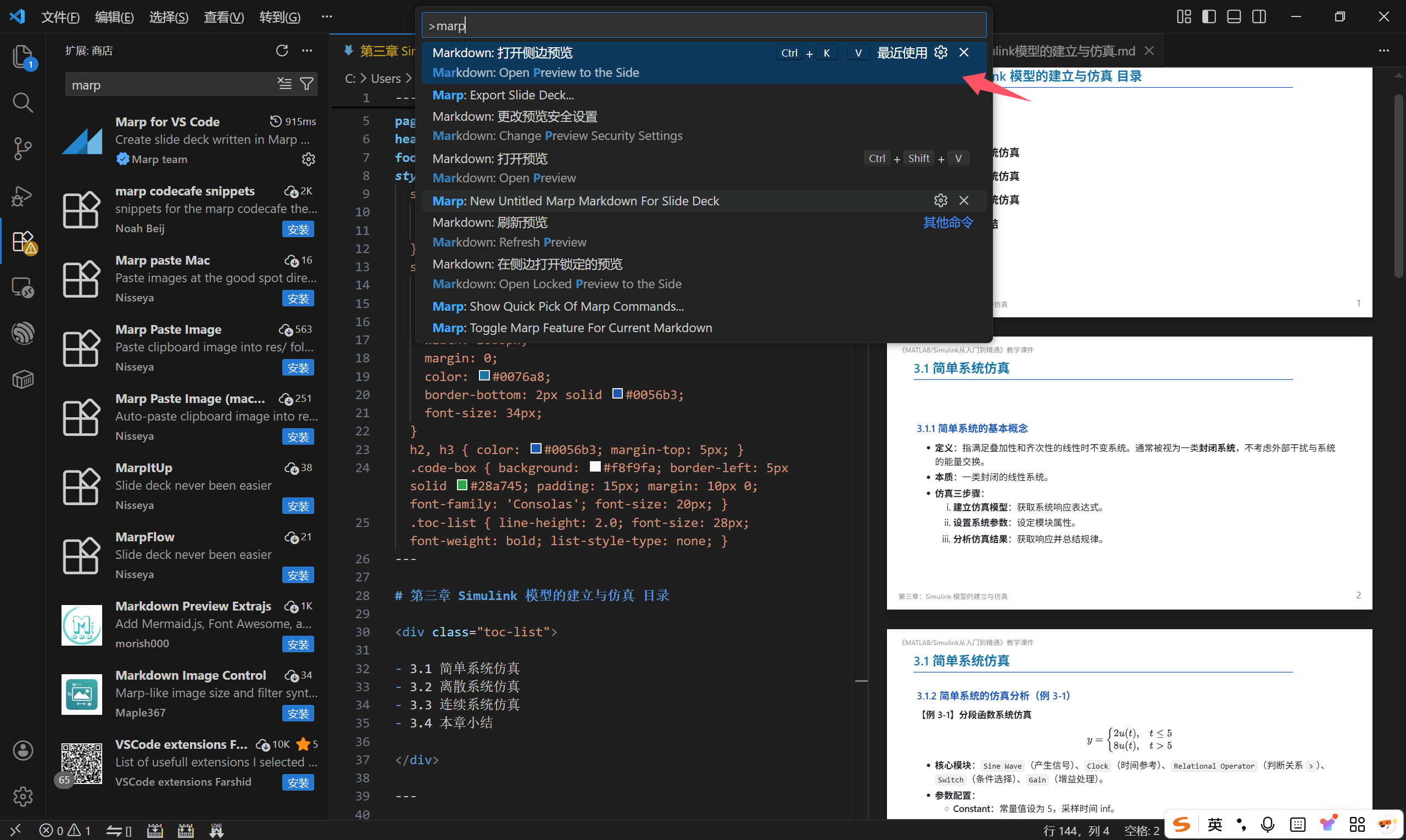The width and height of the screenshot is (1406, 840).
Task: Expand Users breadcrumb chevron
Action: coord(409,79)
